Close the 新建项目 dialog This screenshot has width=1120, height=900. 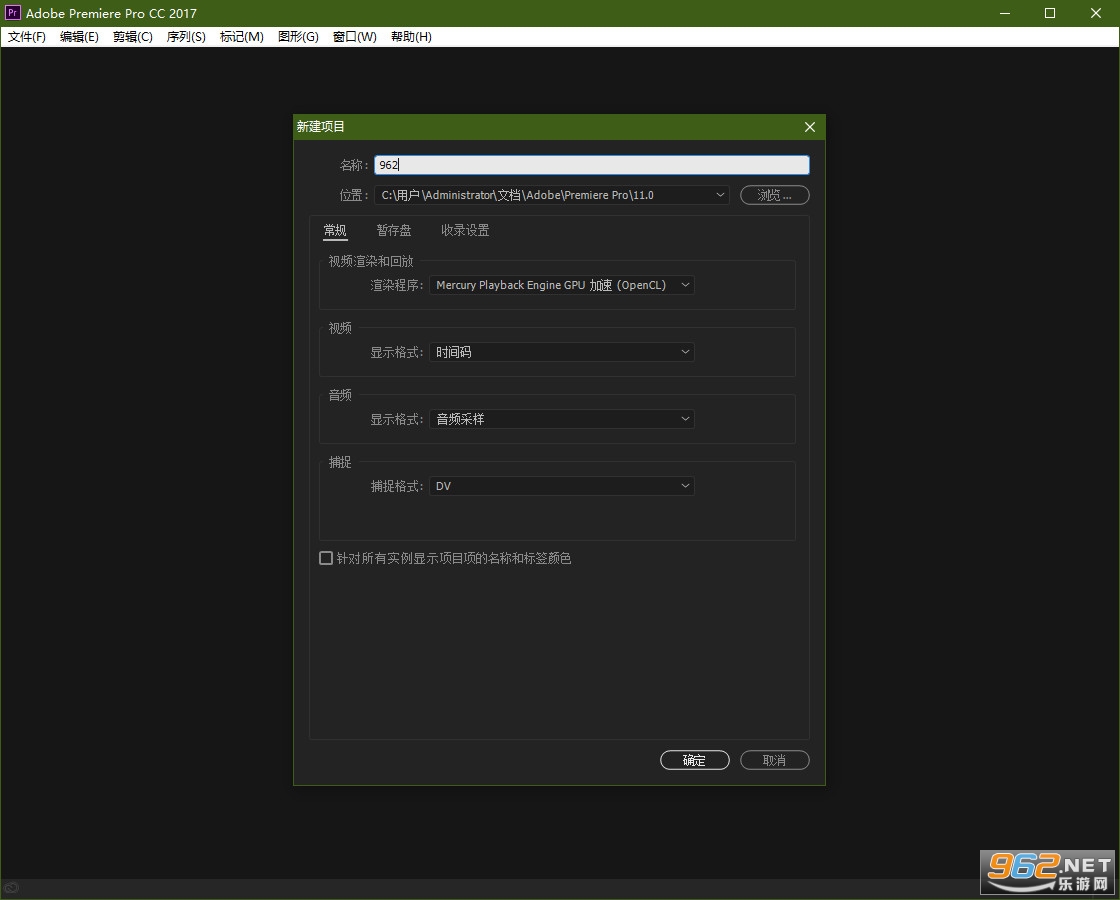click(x=809, y=126)
